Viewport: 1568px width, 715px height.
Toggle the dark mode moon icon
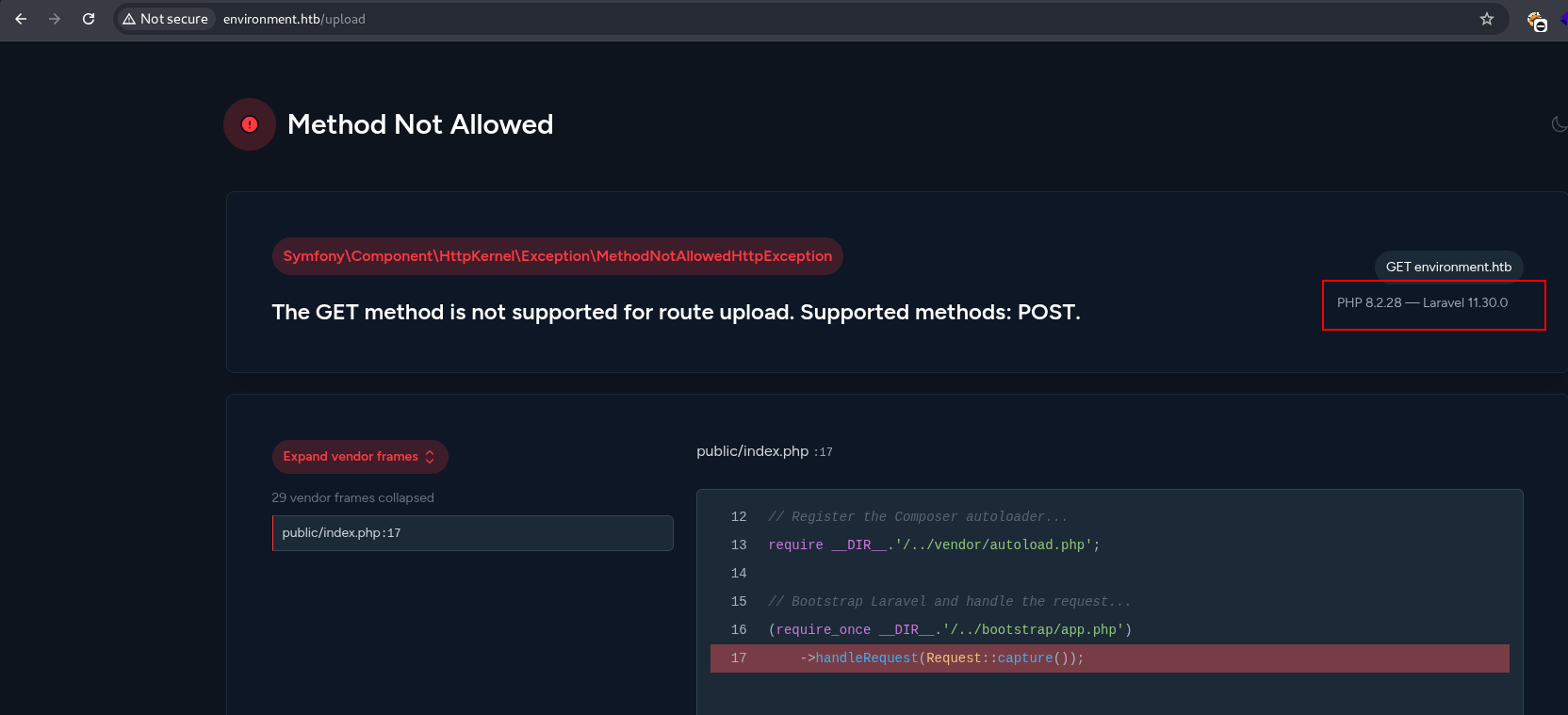point(1559,123)
